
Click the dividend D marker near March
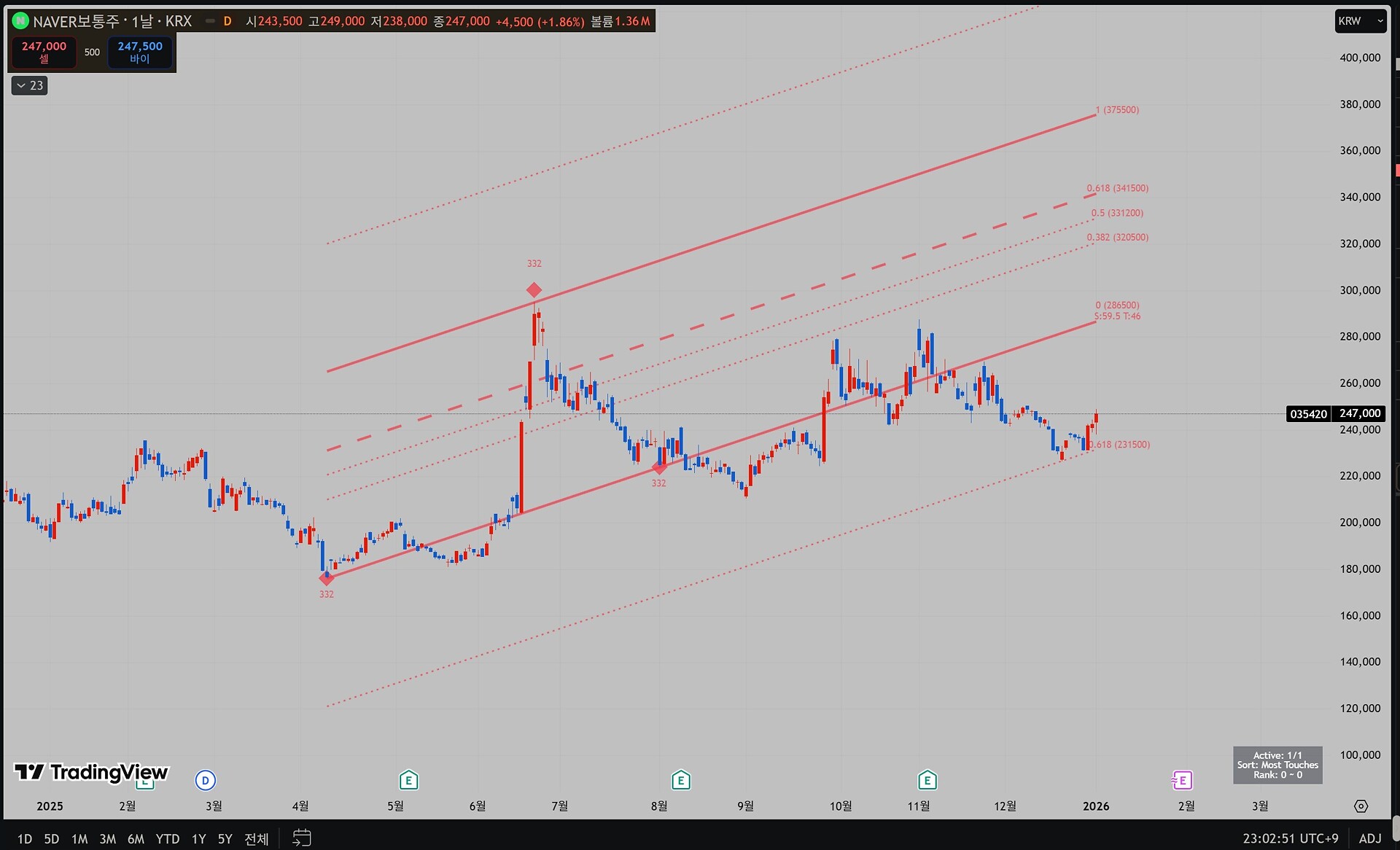pos(206,781)
